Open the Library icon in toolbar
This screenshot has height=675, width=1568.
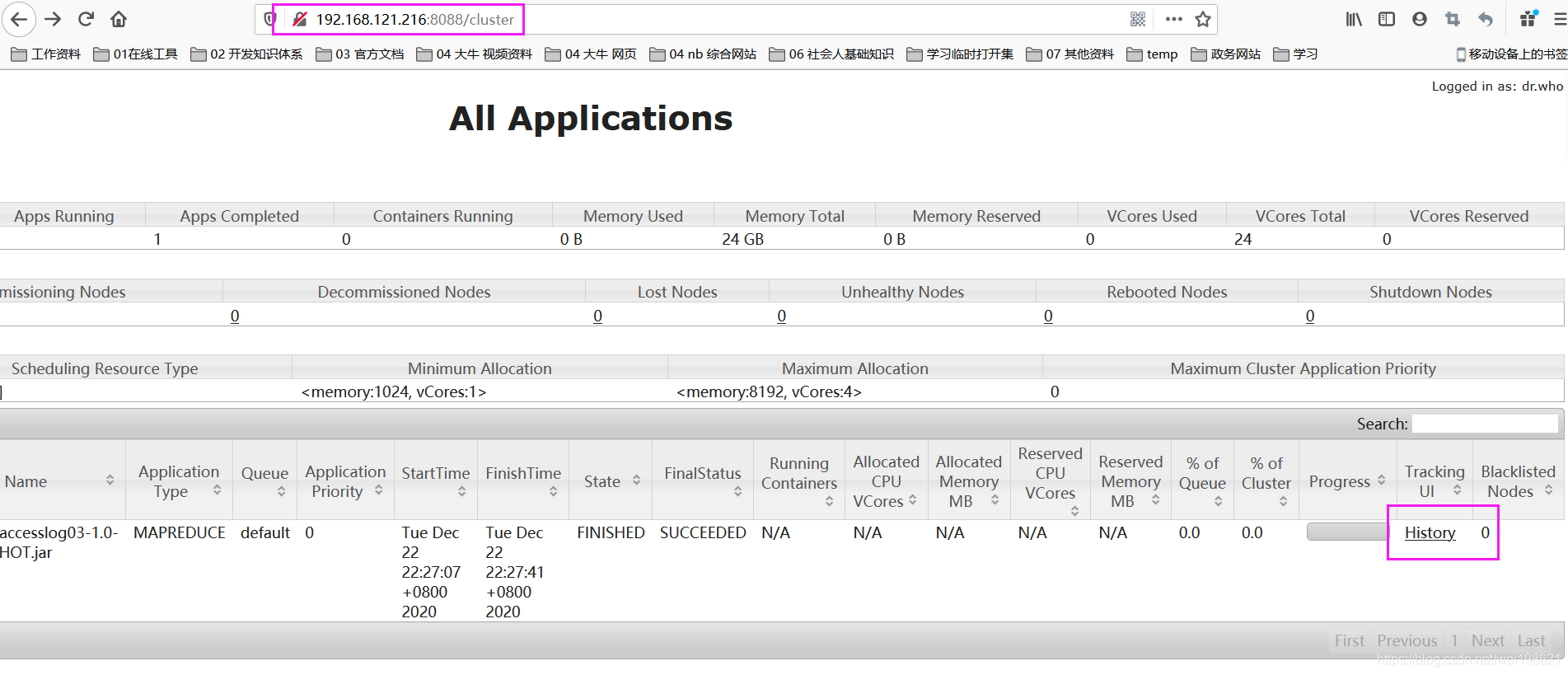[1354, 19]
